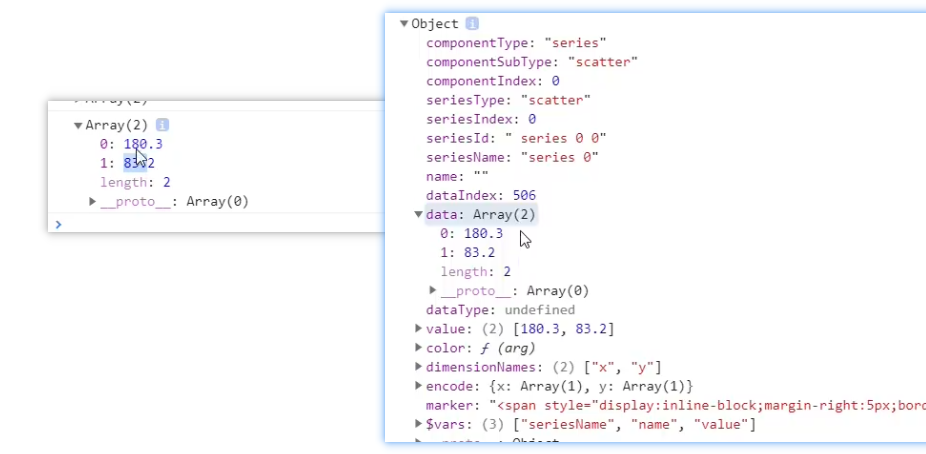Select the componentType "series" property
Viewport: 926px width, 454px height.
(516, 43)
